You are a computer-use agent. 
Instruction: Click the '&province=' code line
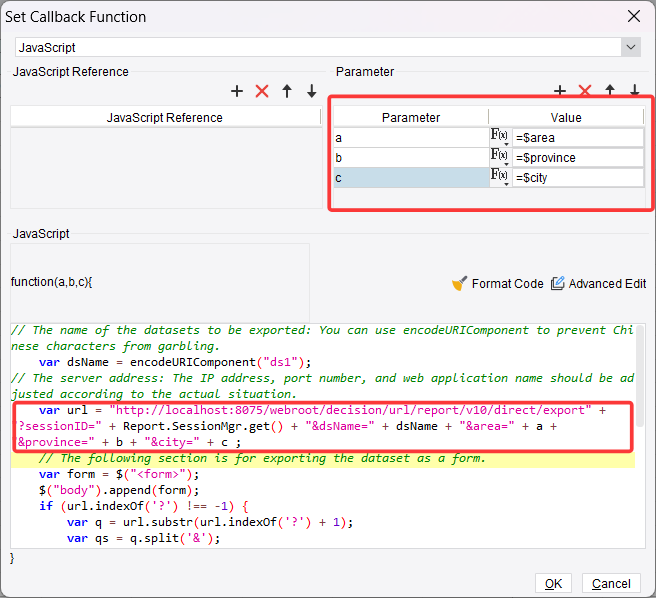pyautogui.click(x=128, y=442)
